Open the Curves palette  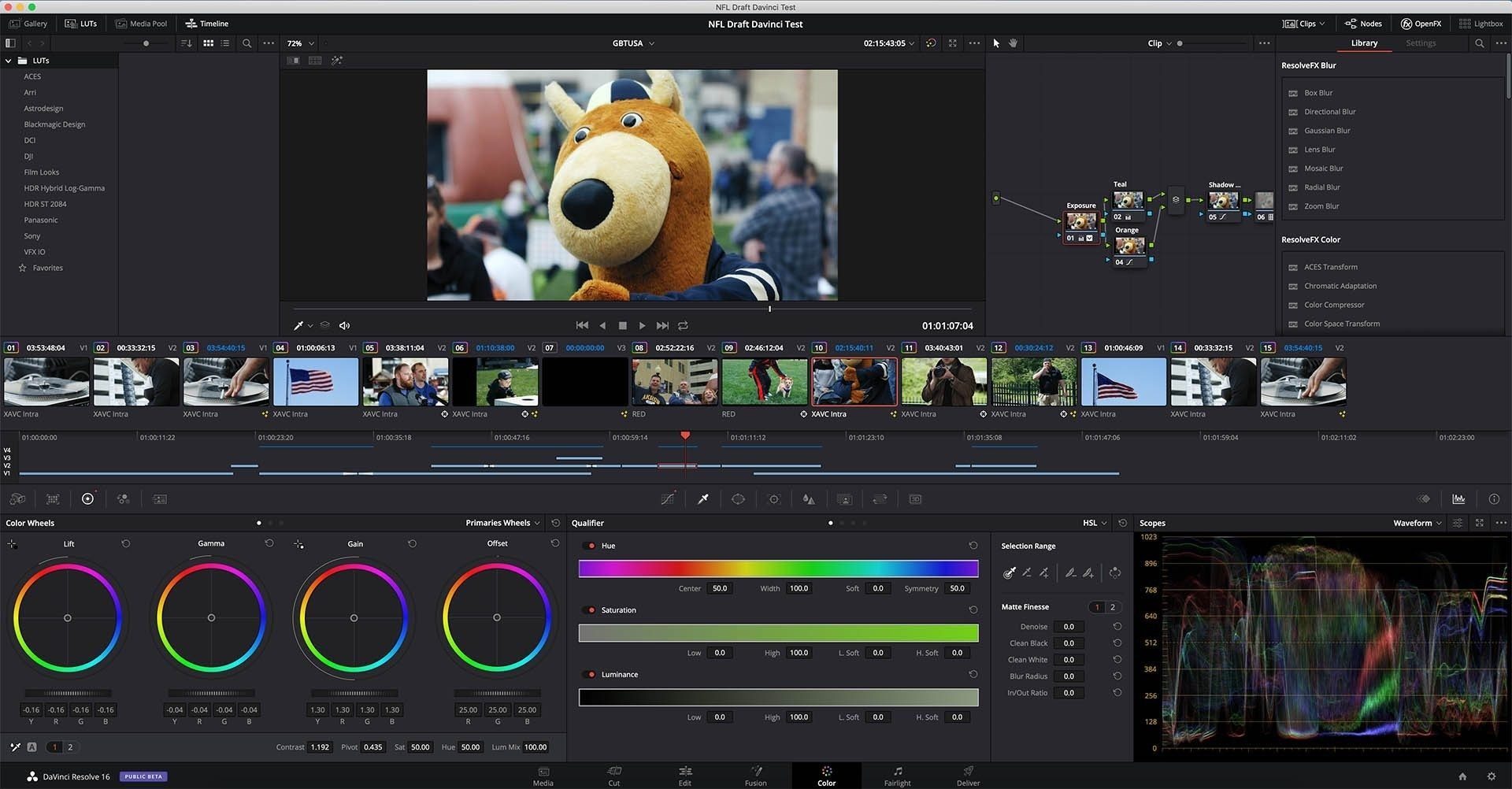pyautogui.click(x=668, y=498)
